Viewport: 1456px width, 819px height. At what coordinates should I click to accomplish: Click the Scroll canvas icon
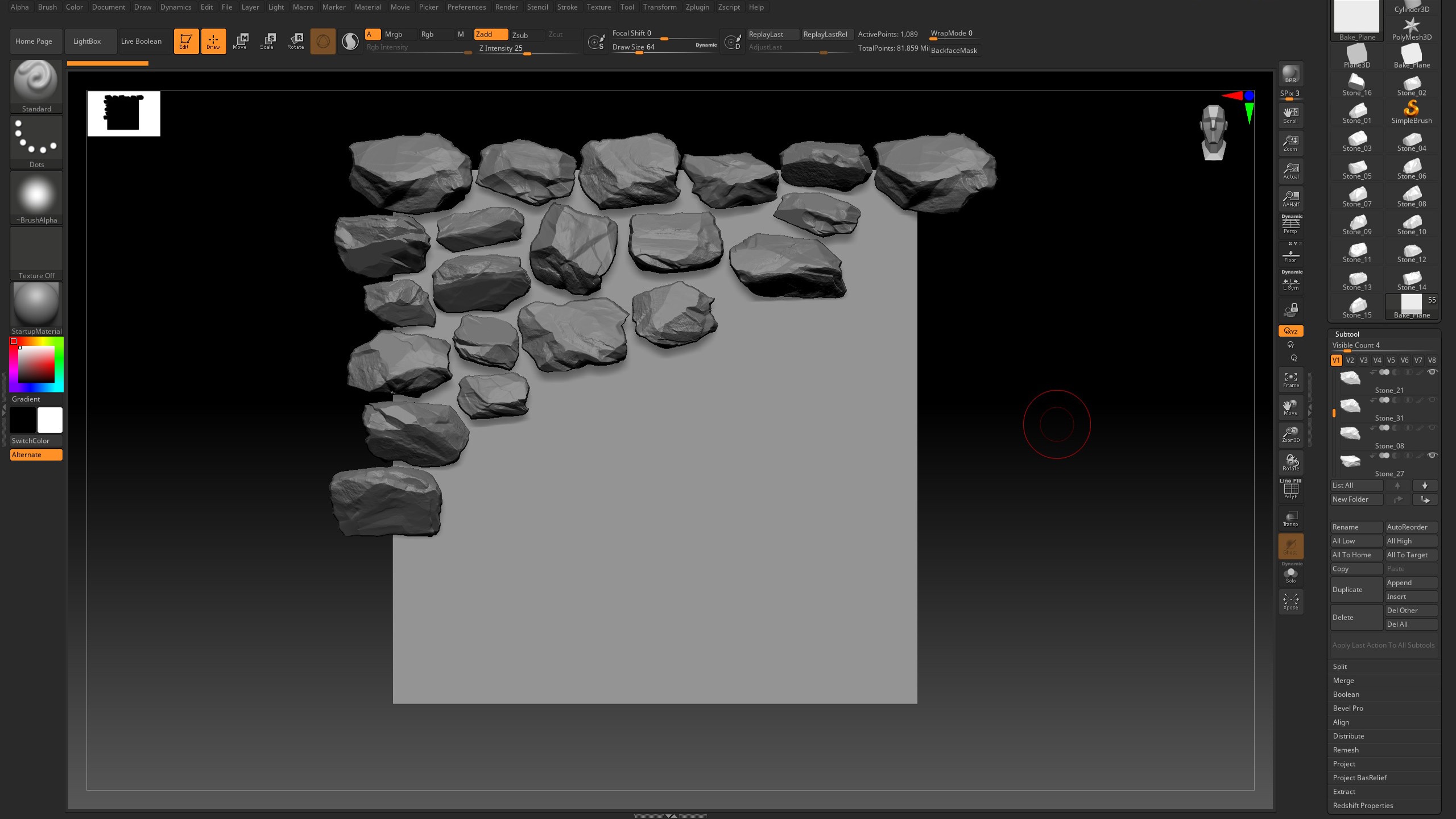click(x=1290, y=115)
